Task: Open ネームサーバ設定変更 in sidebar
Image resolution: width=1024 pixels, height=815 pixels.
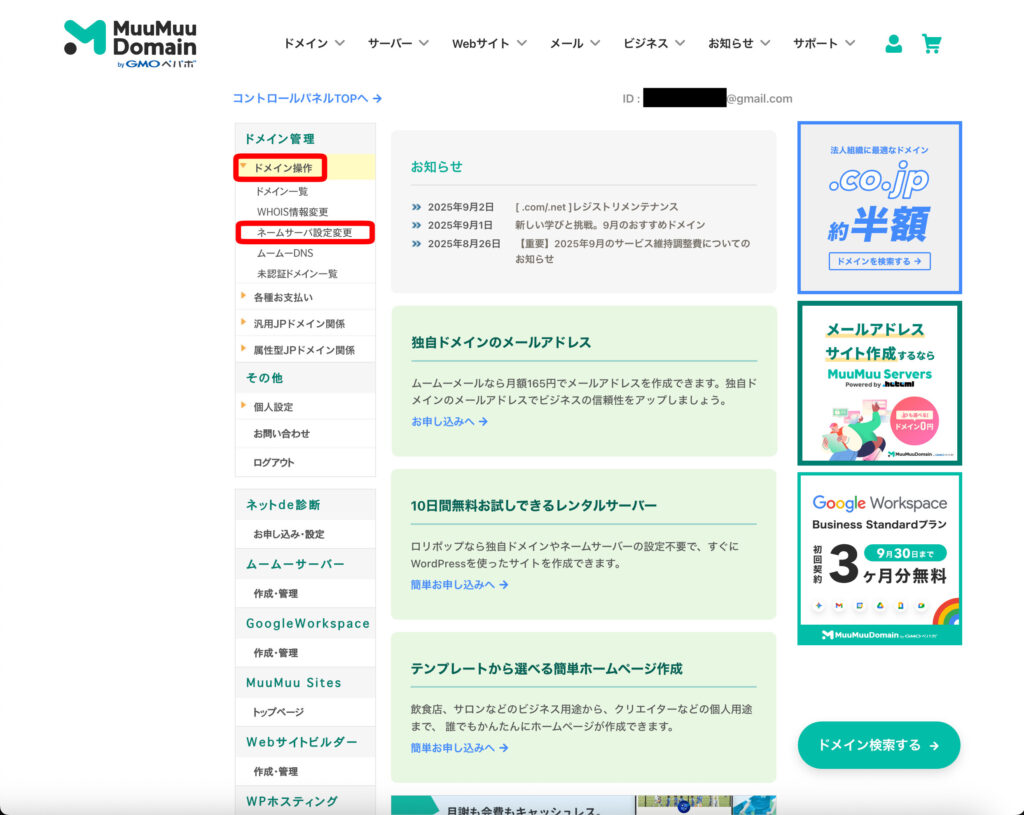Action: tap(304, 232)
